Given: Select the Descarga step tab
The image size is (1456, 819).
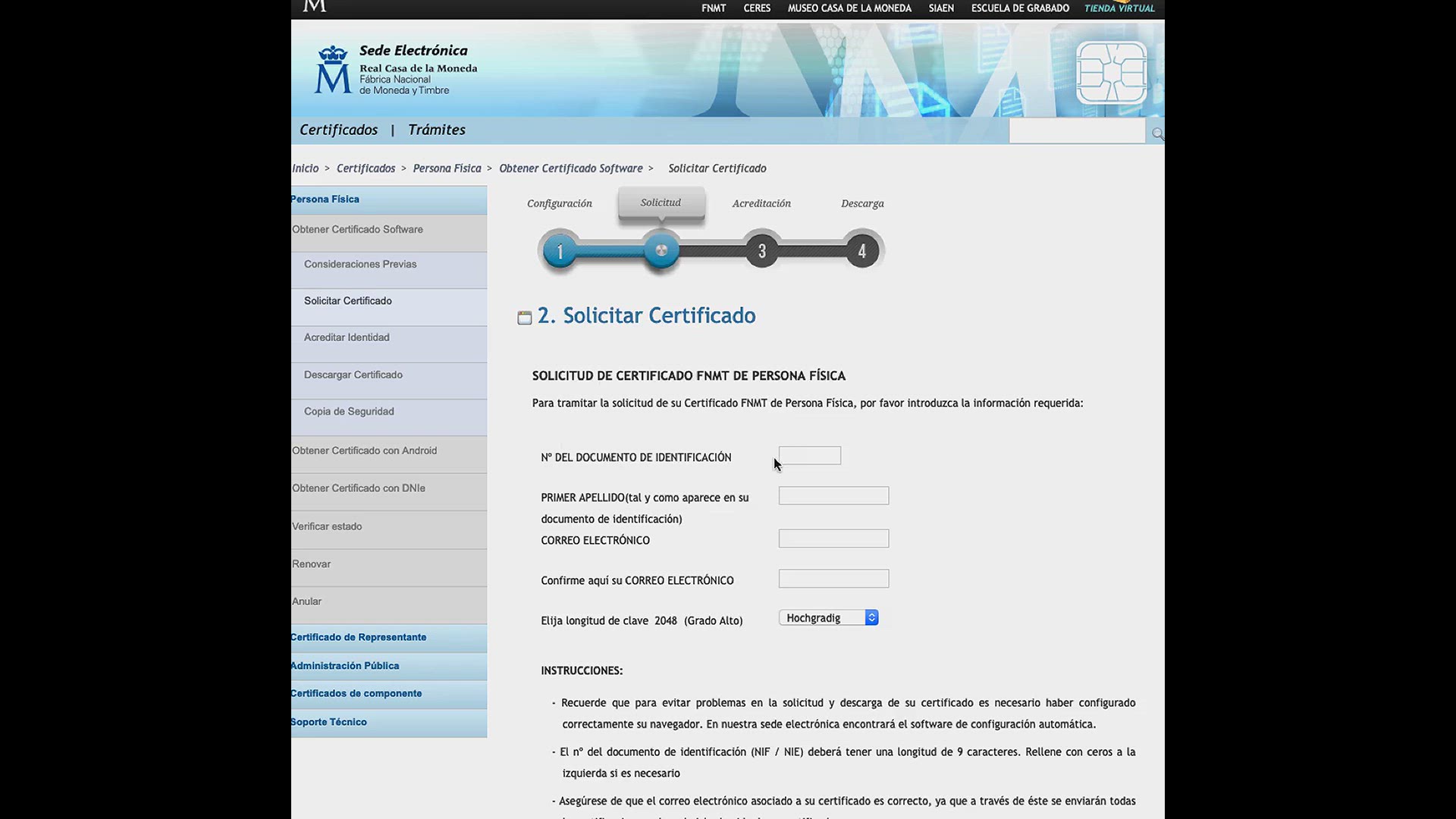Looking at the screenshot, I should [x=862, y=203].
